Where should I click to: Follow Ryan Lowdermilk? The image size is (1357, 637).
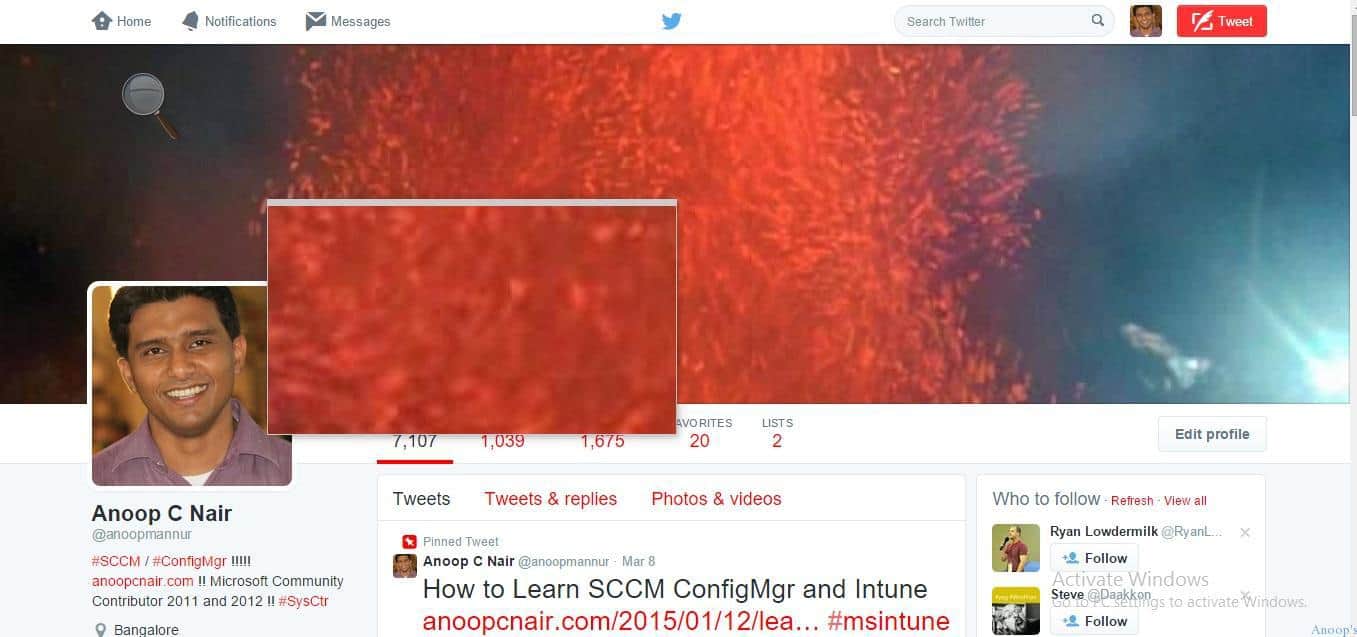[x=1094, y=558]
